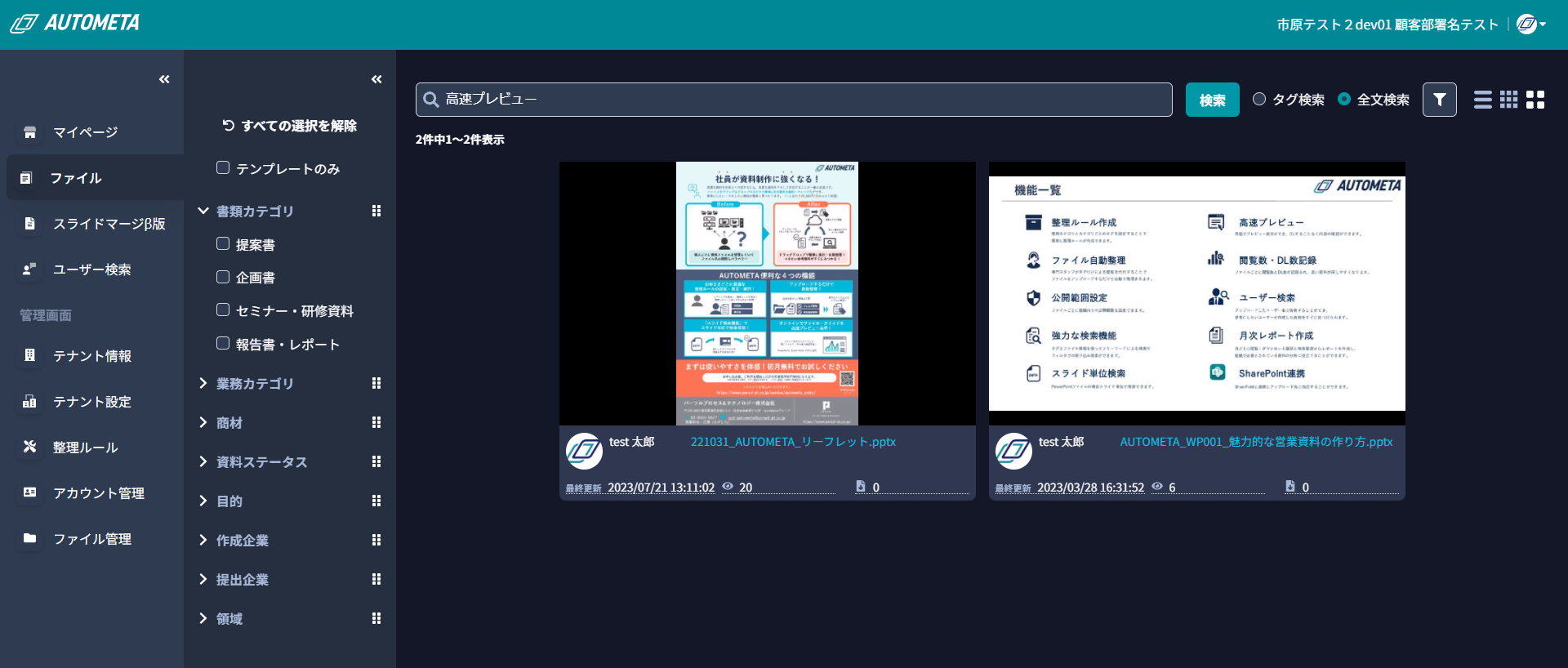Collapse the 書類カテゴリ section

point(203,211)
